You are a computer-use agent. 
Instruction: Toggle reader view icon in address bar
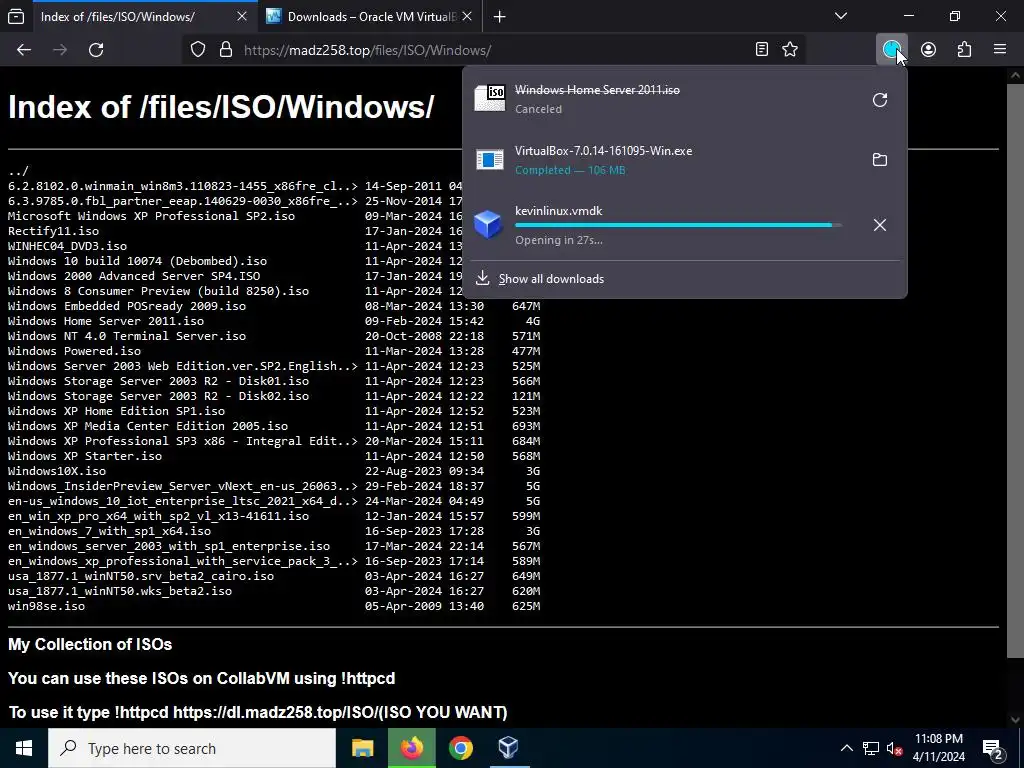tap(761, 50)
